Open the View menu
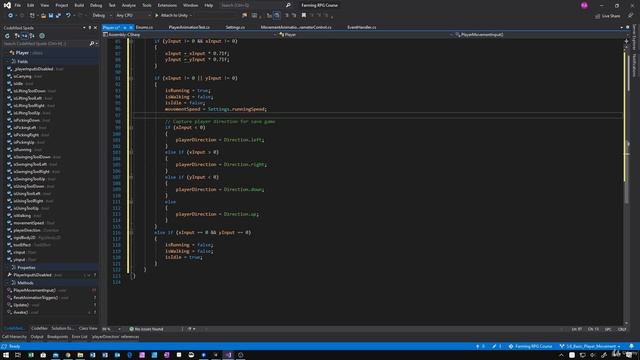Viewport: 640px width, 360px height. (44, 5)
